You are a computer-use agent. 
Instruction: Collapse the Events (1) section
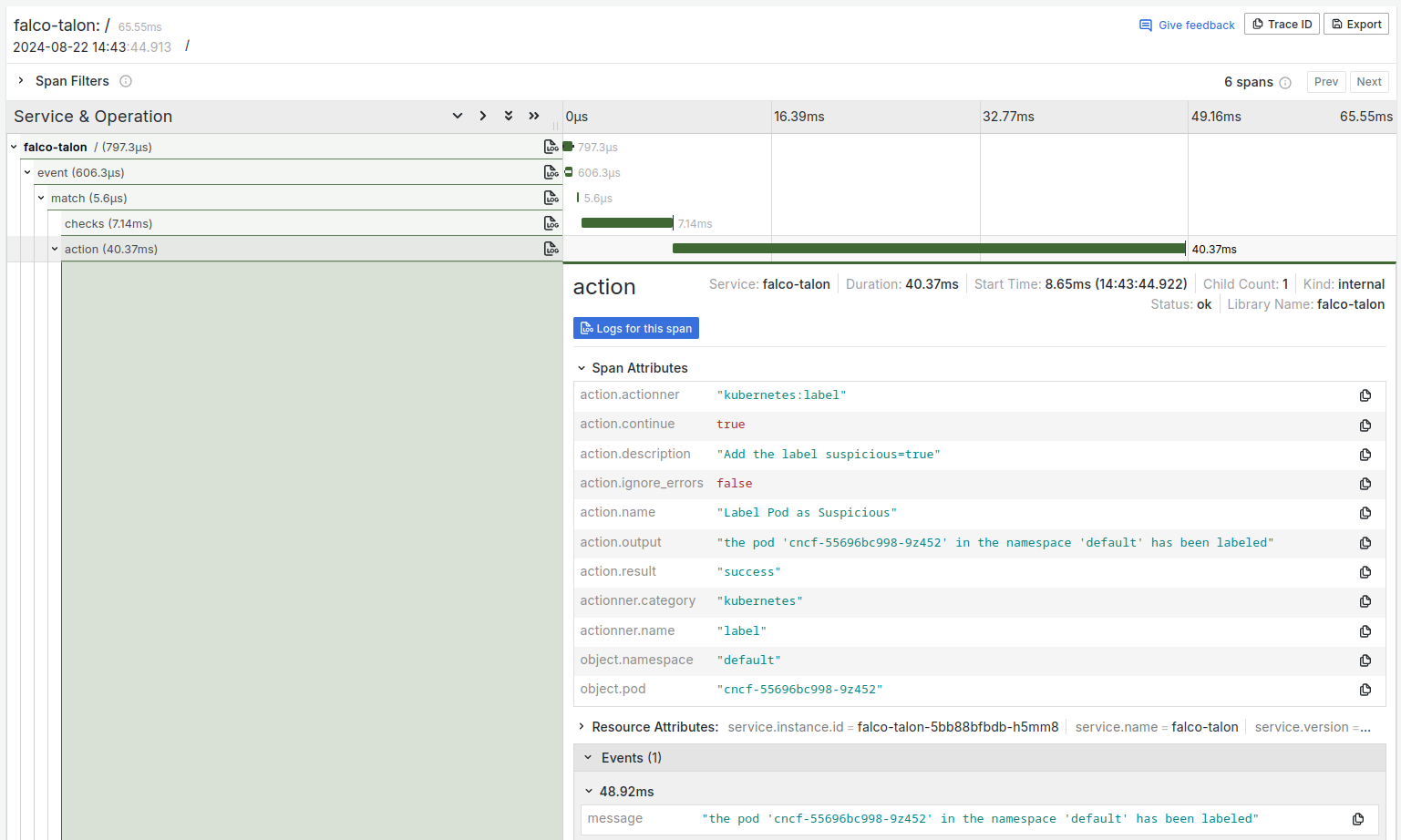pyautogui.click(x=590, y=757)
